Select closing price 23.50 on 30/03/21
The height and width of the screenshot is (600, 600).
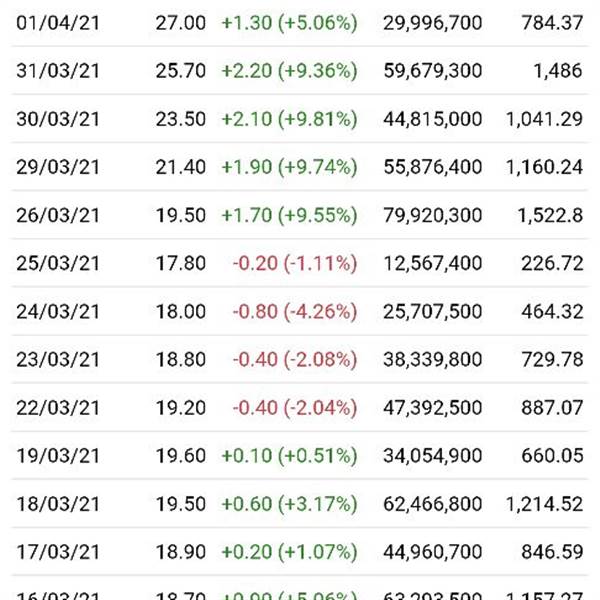[x=181, y=119]
